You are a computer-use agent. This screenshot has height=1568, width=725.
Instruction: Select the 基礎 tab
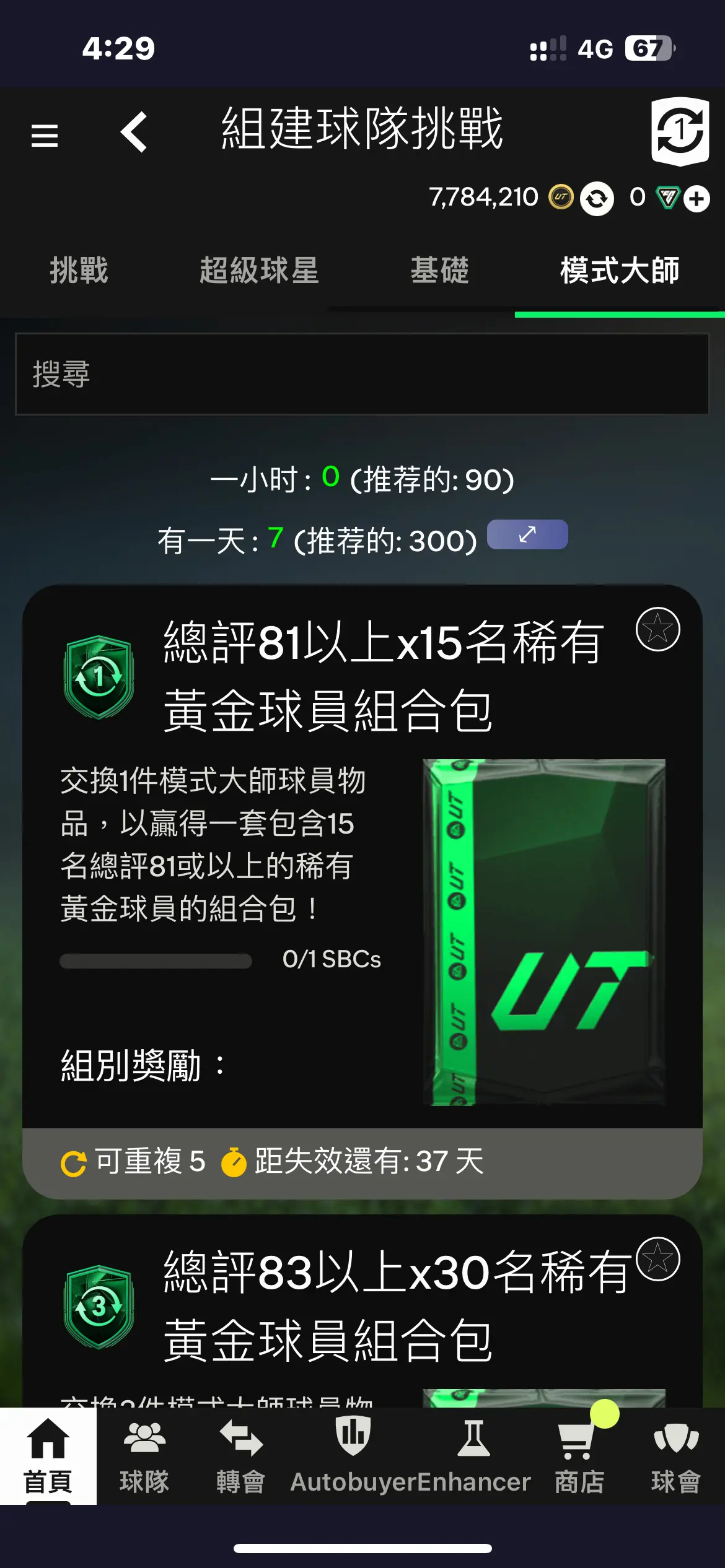point(440,271)
